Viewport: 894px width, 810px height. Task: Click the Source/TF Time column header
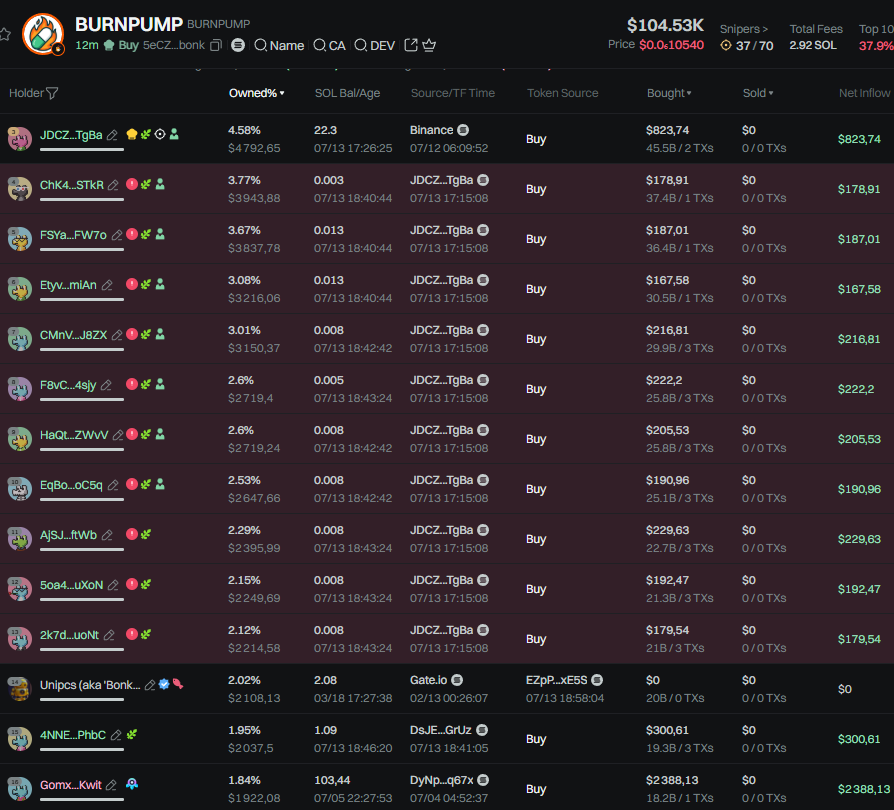tap(453, 93)
